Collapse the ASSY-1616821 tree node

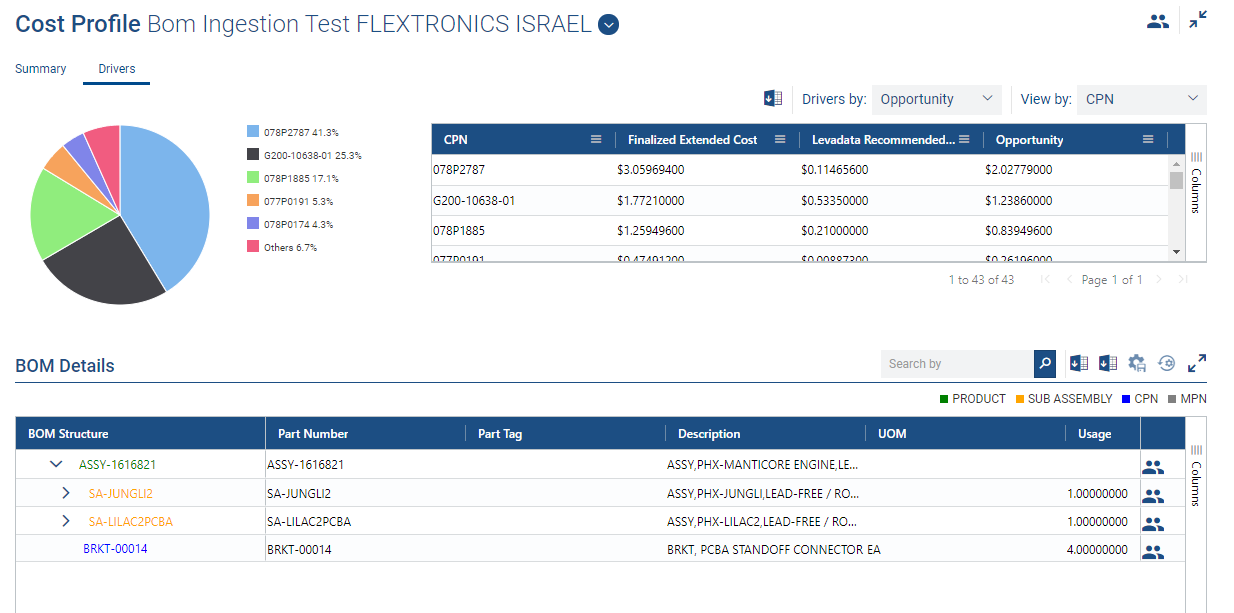[x=56, y=464]
